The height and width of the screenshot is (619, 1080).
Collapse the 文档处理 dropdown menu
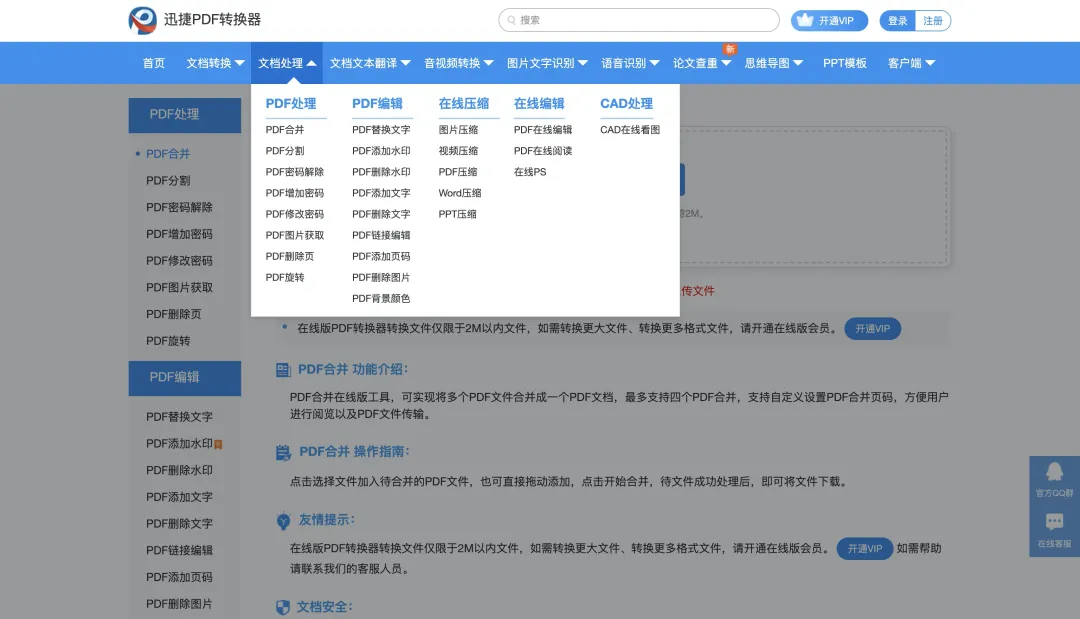coord(287,63)
